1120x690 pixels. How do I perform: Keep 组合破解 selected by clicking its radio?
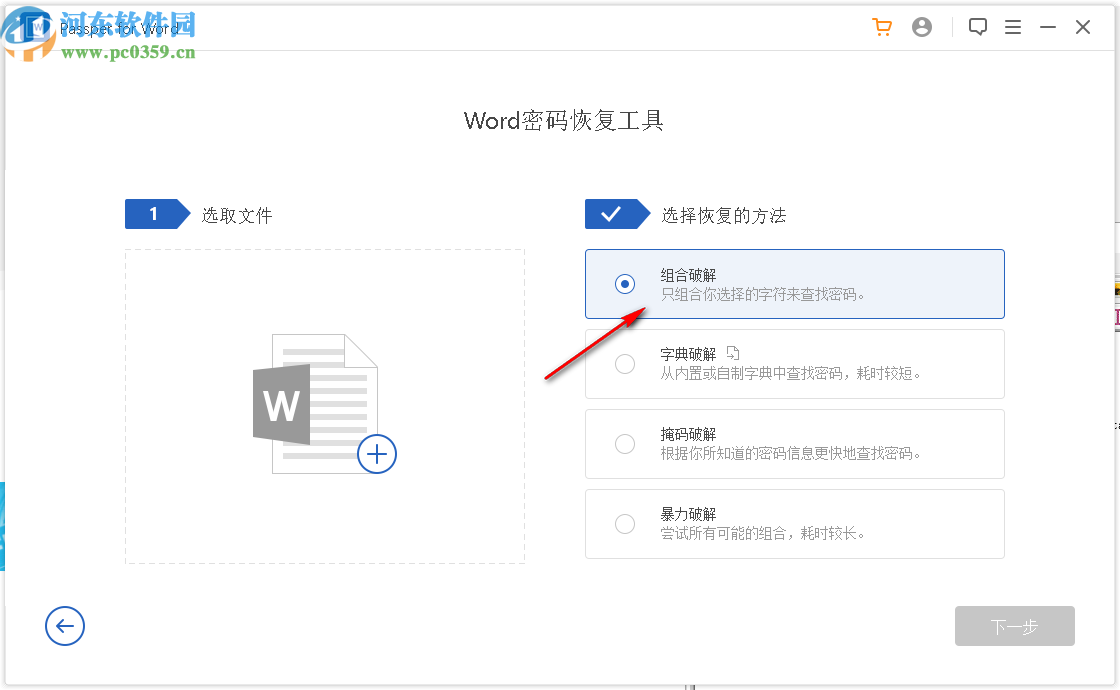click(x=625, y=283)
